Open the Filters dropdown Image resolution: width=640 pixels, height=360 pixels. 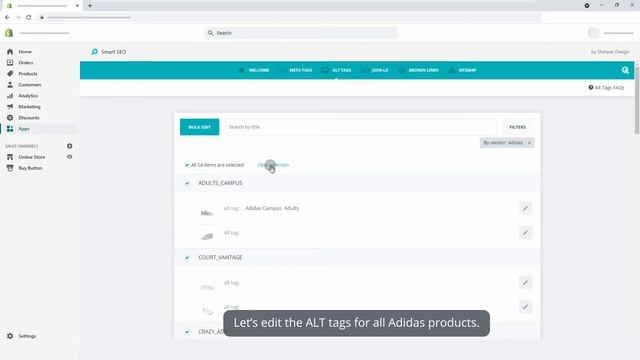click(517, 127)
